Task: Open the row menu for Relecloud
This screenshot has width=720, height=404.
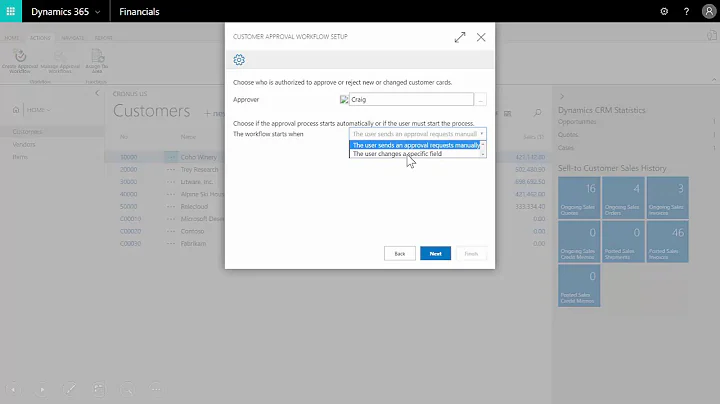Action: click(171, 207)
